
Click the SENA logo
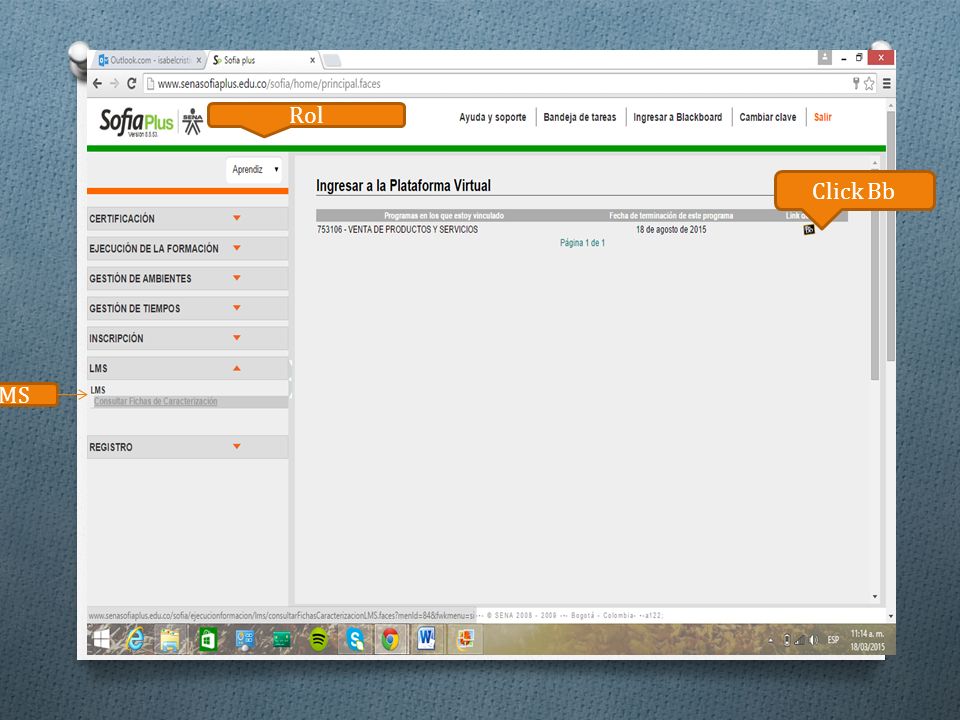tap(192, 121)
